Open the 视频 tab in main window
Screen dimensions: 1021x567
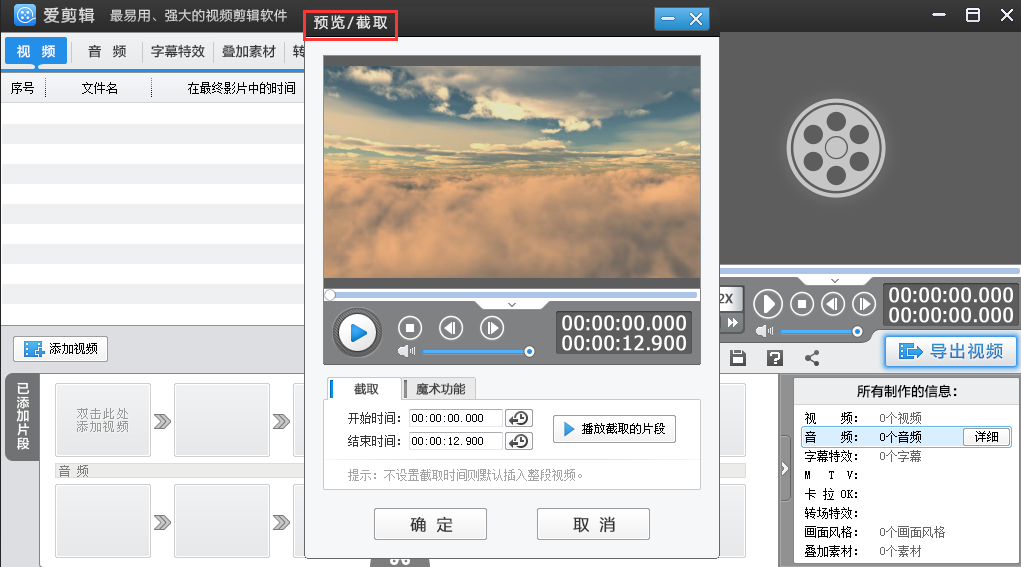[36, 51]
